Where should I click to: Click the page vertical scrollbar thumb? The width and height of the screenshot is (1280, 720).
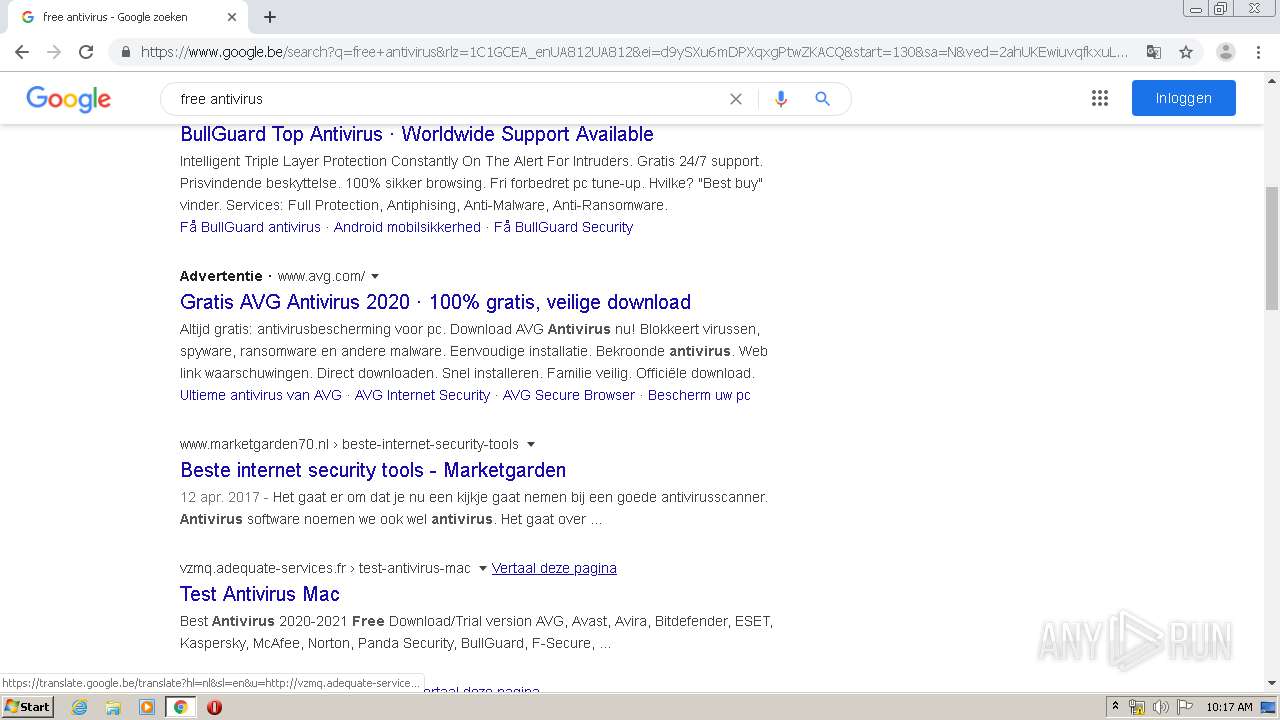coord(1271,249)
